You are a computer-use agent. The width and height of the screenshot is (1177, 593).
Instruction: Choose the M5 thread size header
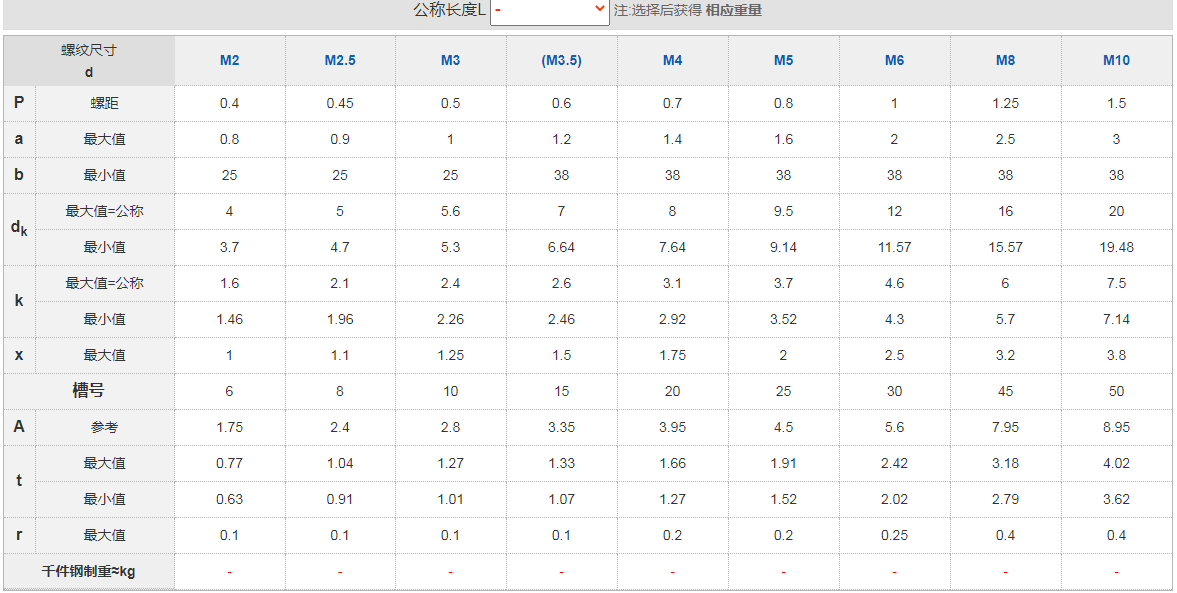click(x=783, y=60)
